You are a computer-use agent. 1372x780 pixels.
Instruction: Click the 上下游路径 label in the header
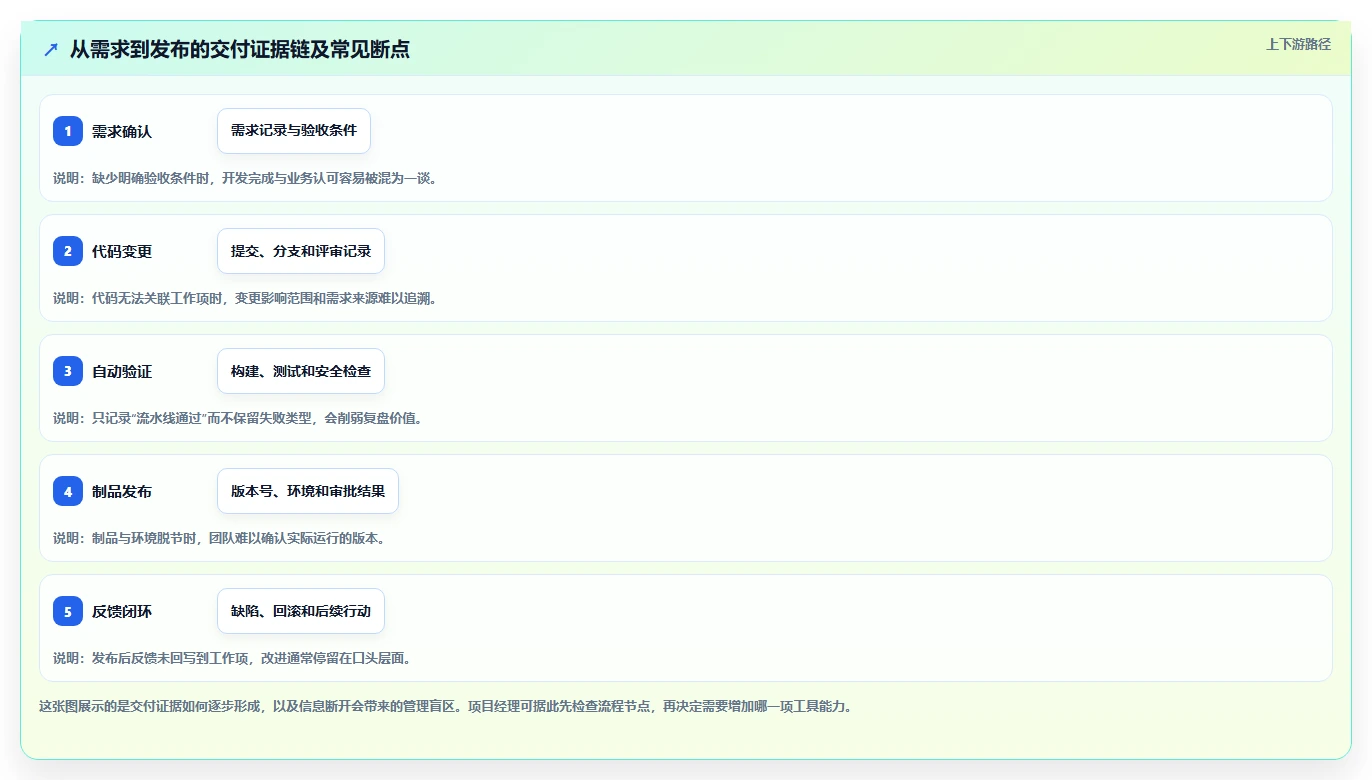coord(1298,44)
